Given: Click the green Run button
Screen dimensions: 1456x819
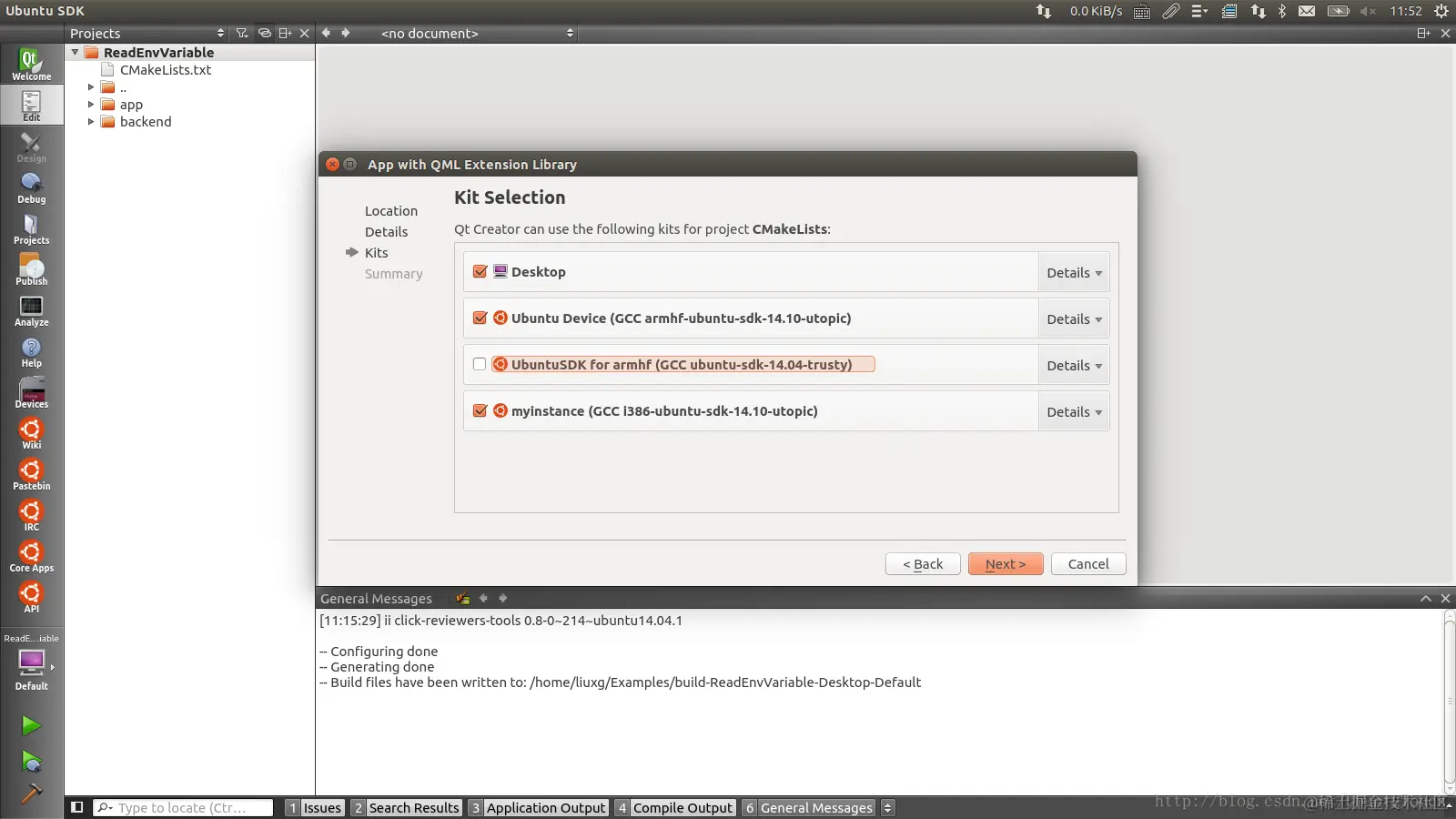Looking at the screenshot, I should [31, 725].
